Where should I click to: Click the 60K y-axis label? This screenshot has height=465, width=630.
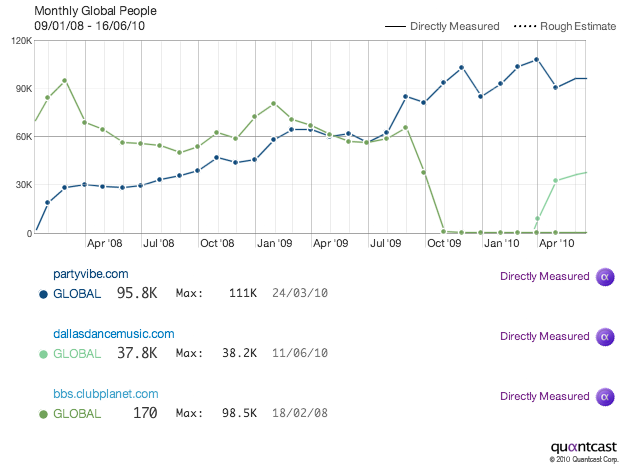(x=24, y=137)
